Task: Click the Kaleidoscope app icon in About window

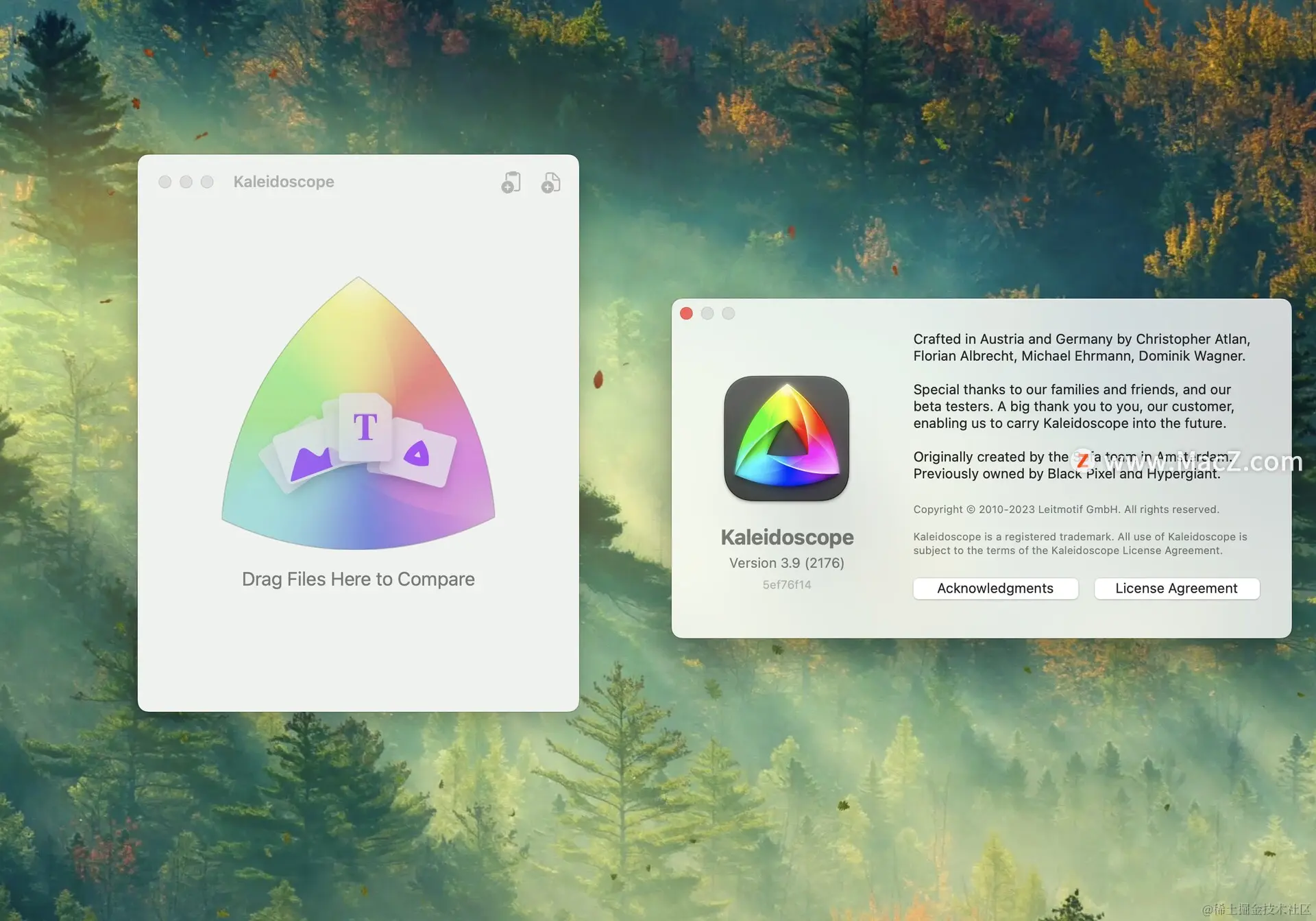Action: tap(786, 438)
